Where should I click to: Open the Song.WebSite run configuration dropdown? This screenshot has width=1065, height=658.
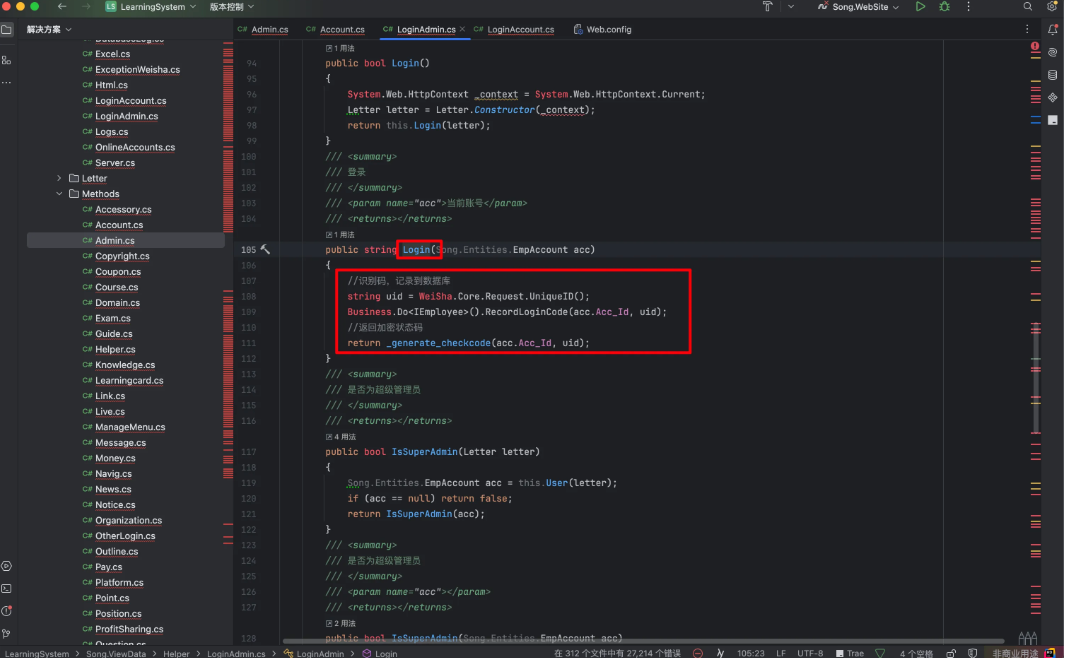(x=858, y=7)
